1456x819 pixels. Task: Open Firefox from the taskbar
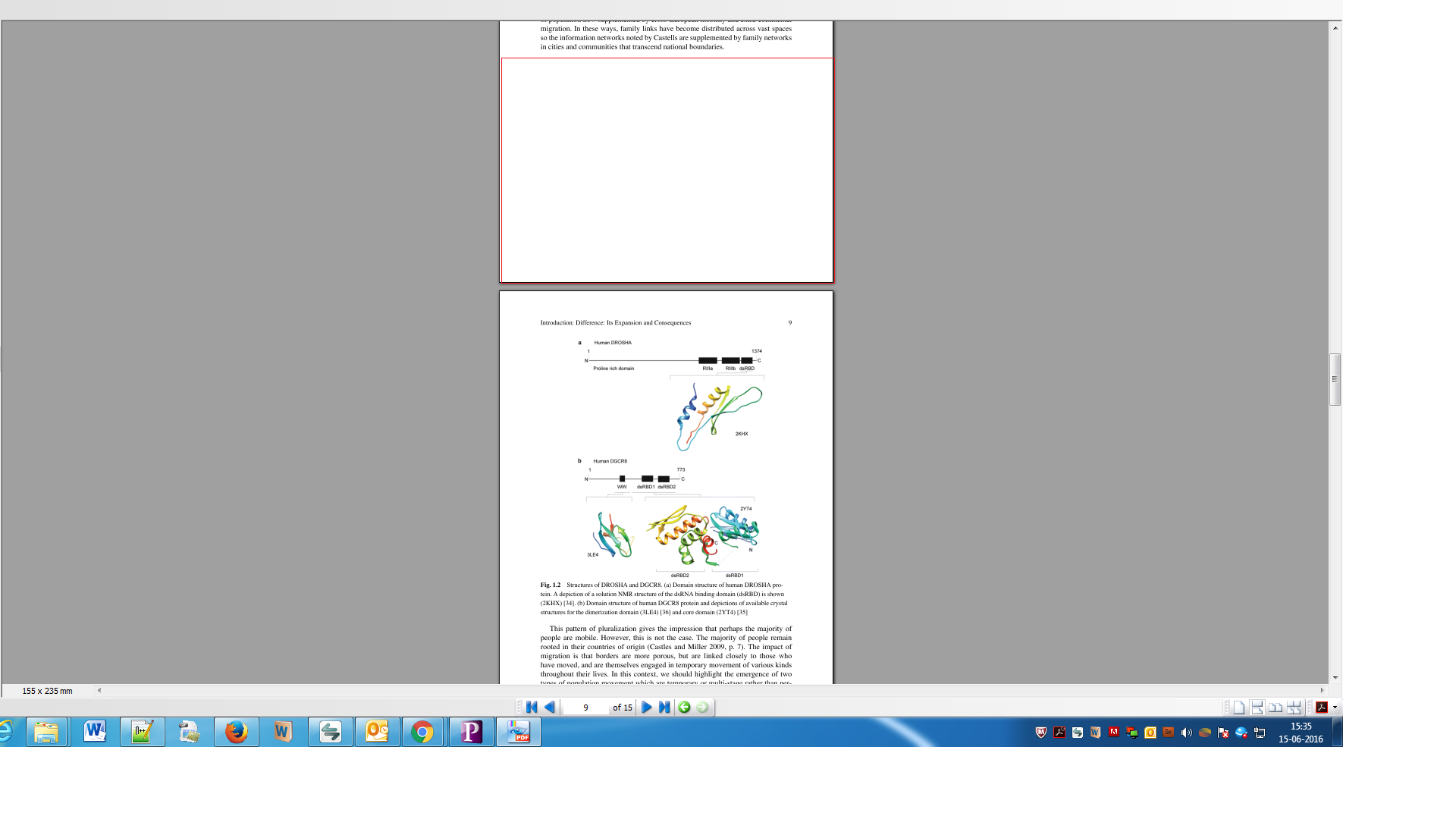click(x=236, y=732)
